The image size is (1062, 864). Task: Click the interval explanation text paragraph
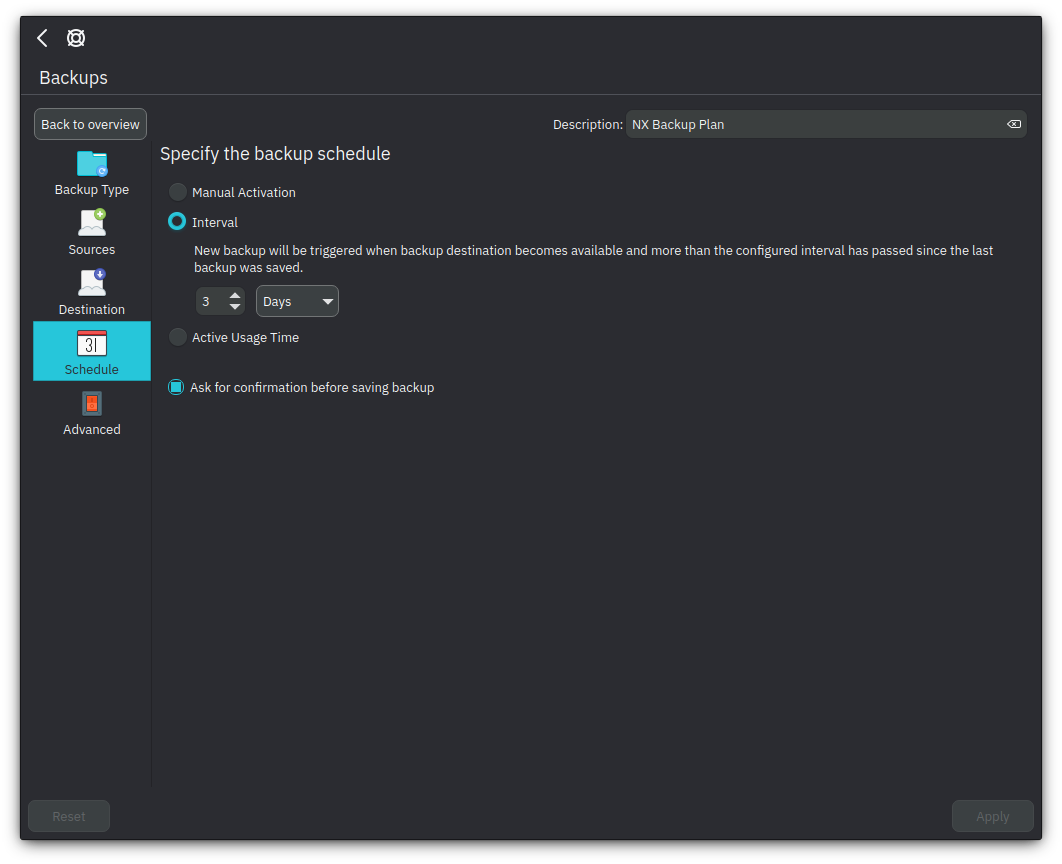[x=593, y=259]
